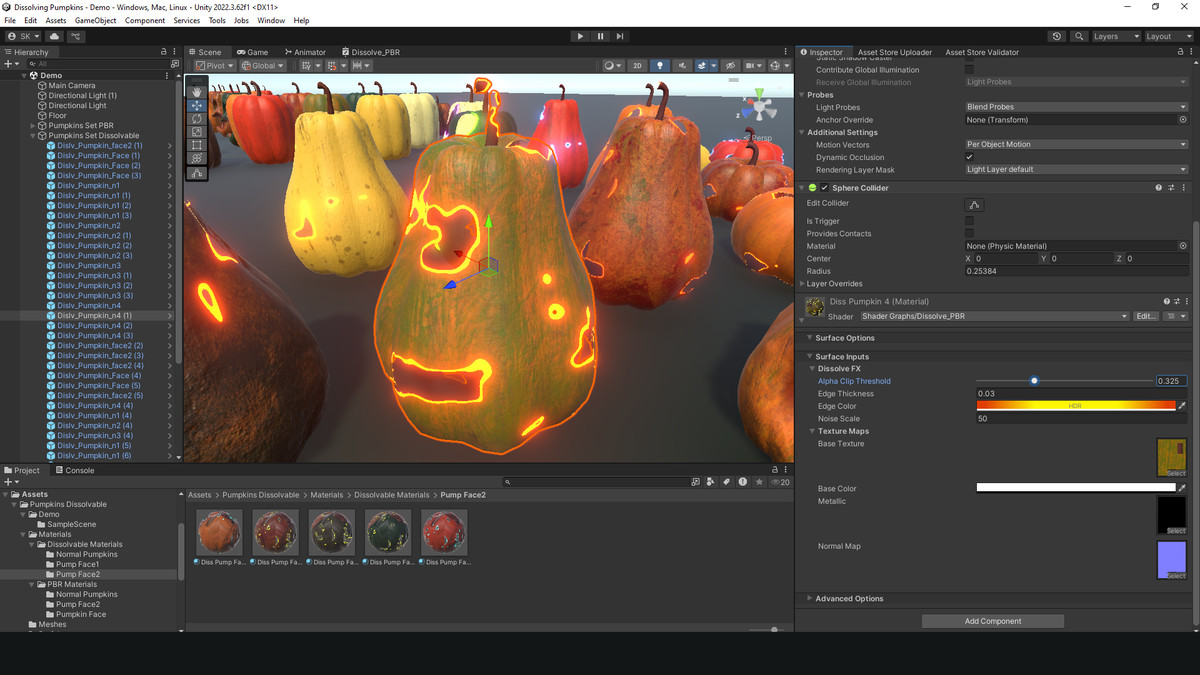This screenshot has width=1200, height=675.
Task: Select the Rotate tool
Action: (196, 118)
